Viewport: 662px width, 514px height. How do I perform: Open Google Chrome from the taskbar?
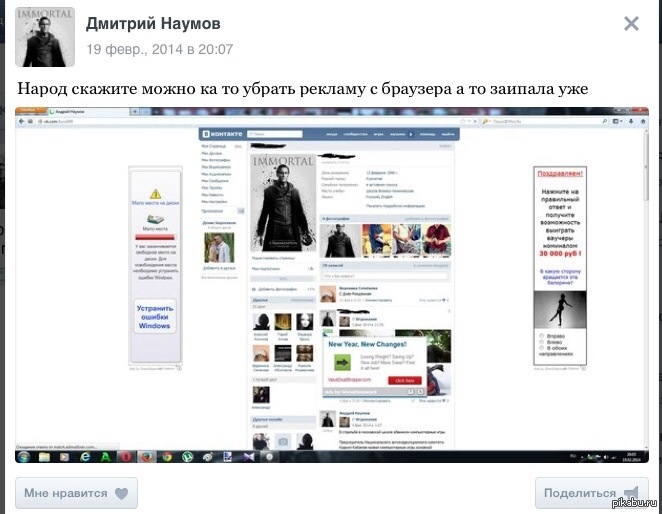pyautogui.click(x=167, y=456)
